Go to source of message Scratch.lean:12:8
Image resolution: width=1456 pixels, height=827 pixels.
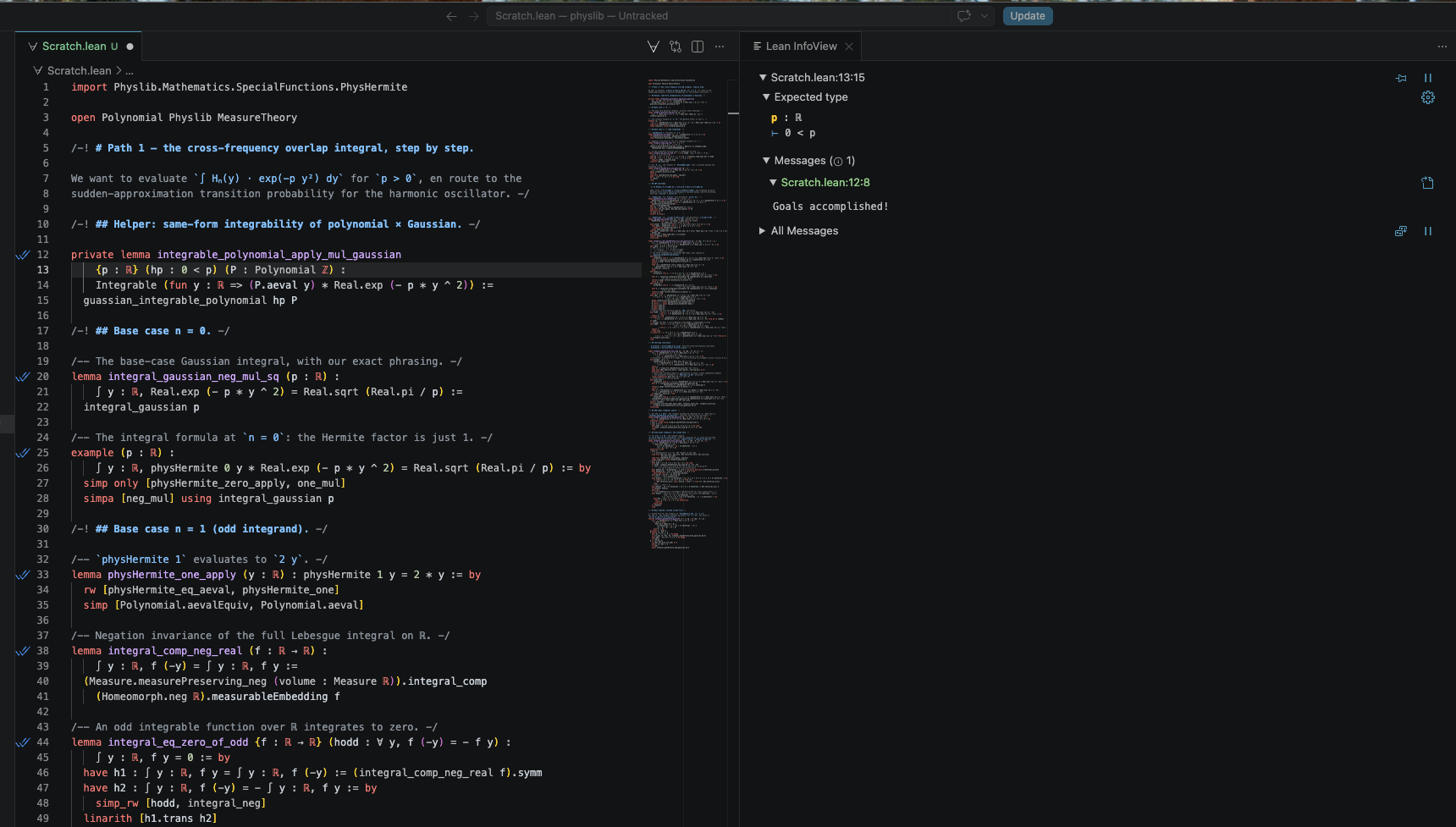click(1427, 183)
